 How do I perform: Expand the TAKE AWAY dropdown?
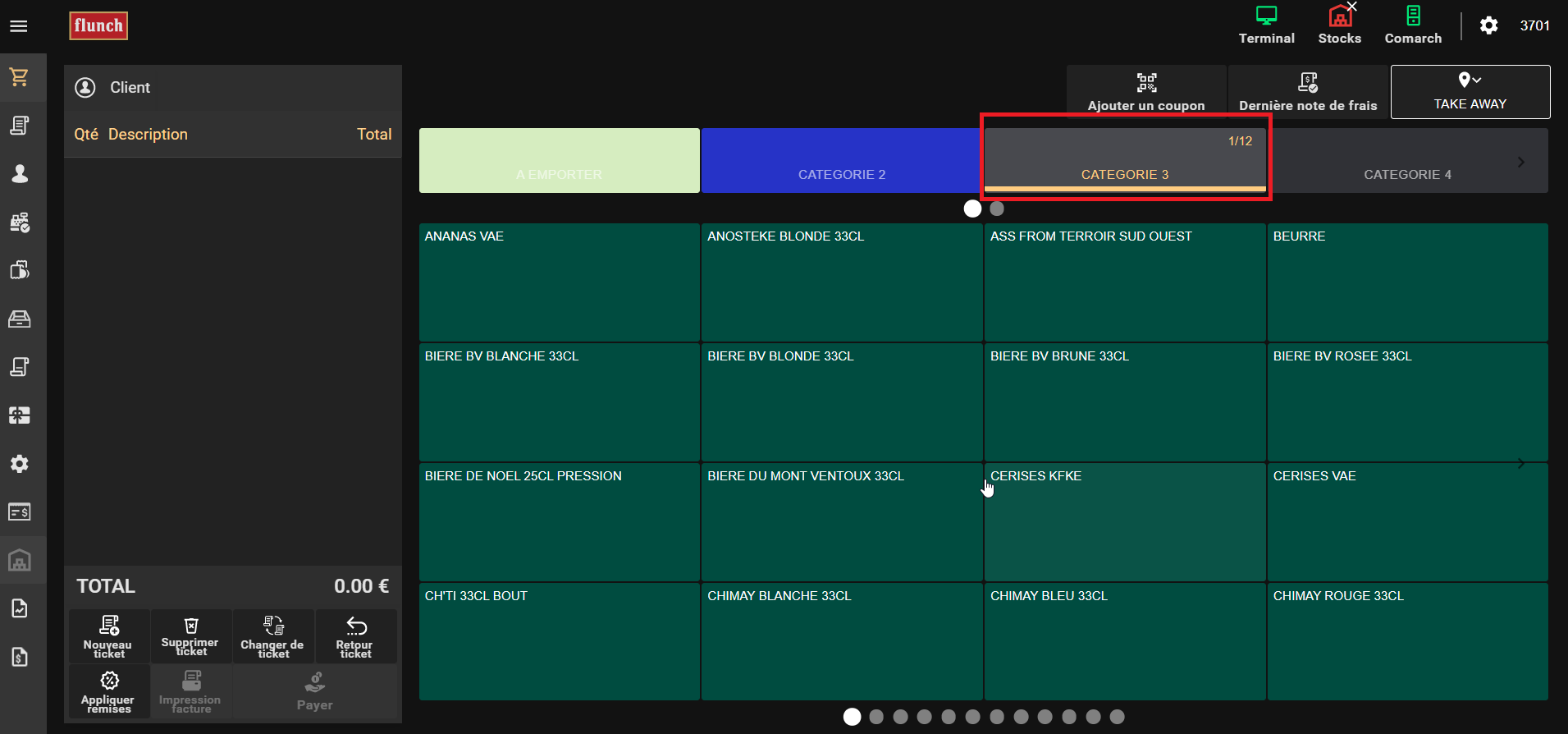1470,91
